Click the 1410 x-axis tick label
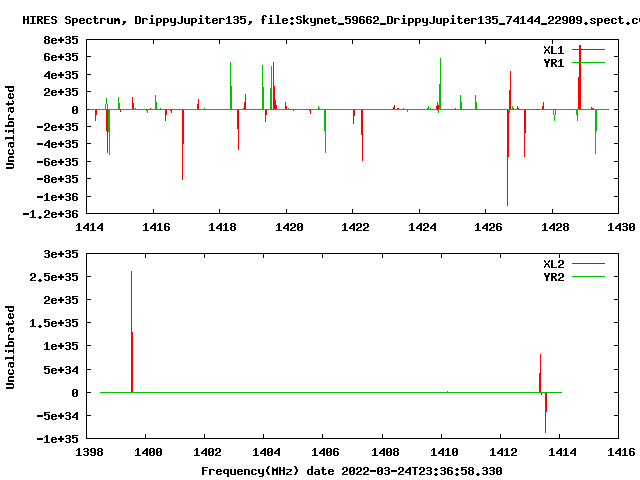 (x=444, y=452)
